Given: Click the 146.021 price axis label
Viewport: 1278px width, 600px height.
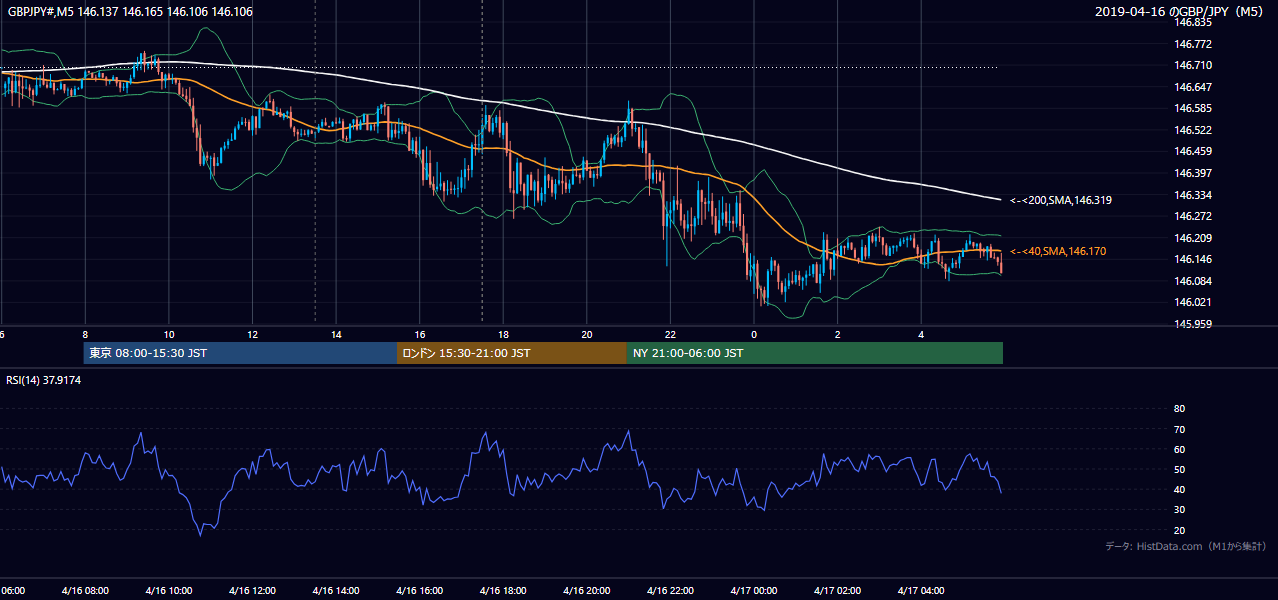Looking at the screenshot, I should pos(1194,302).
